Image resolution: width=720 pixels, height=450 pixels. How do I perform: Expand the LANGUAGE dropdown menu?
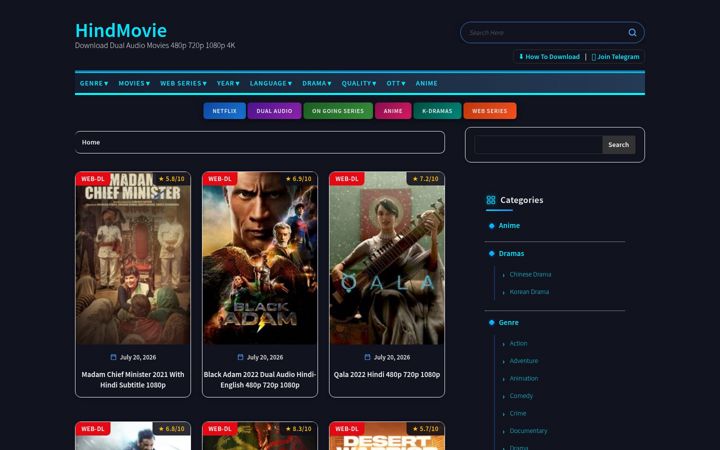click(x=271, y=83)
